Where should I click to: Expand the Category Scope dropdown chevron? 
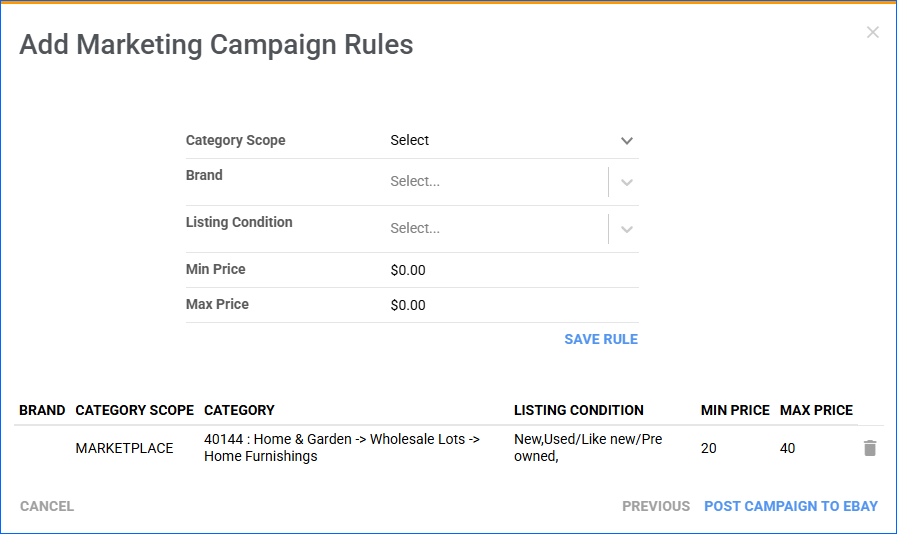point(626,141)
